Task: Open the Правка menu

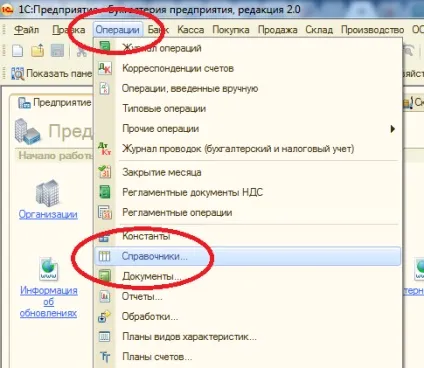Action: [69, 30]
